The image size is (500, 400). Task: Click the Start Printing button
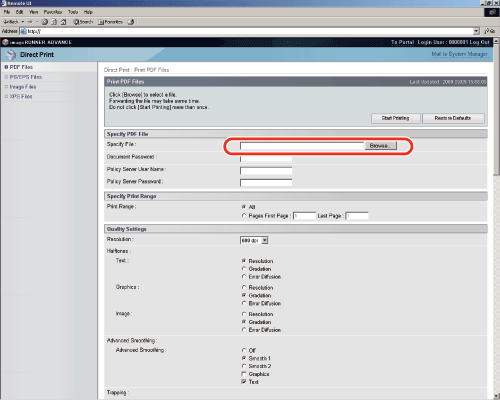pyautogui.click(x=396, y=118)
